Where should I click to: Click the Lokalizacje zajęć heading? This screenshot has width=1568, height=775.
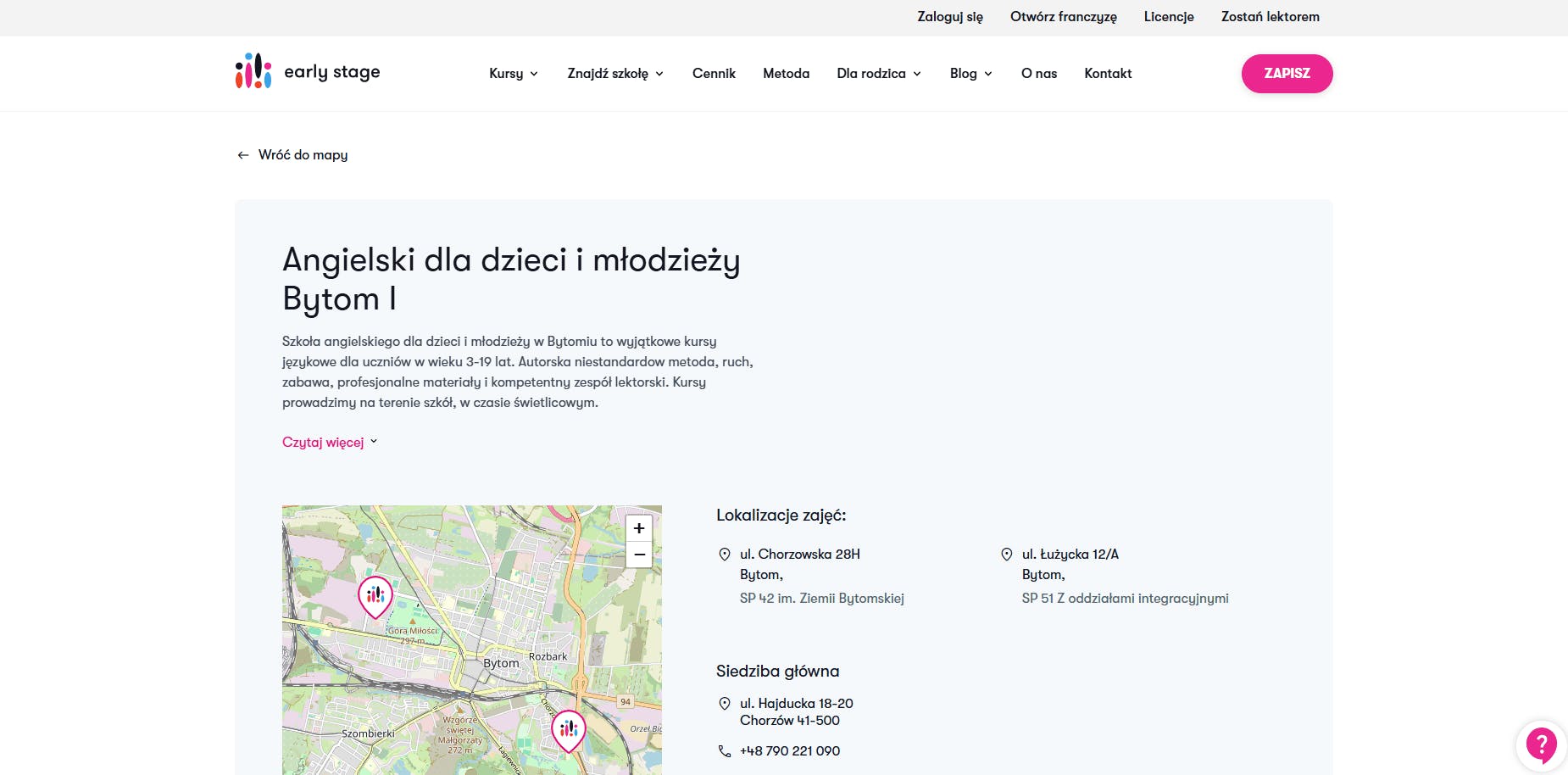[781, 516]
